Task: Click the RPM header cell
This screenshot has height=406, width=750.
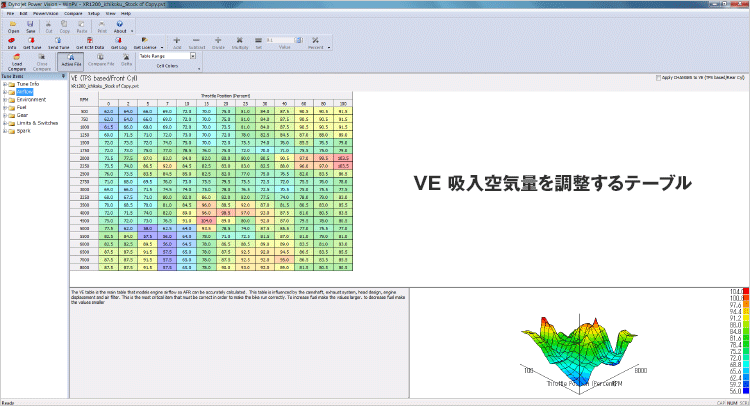Action: 84,99
